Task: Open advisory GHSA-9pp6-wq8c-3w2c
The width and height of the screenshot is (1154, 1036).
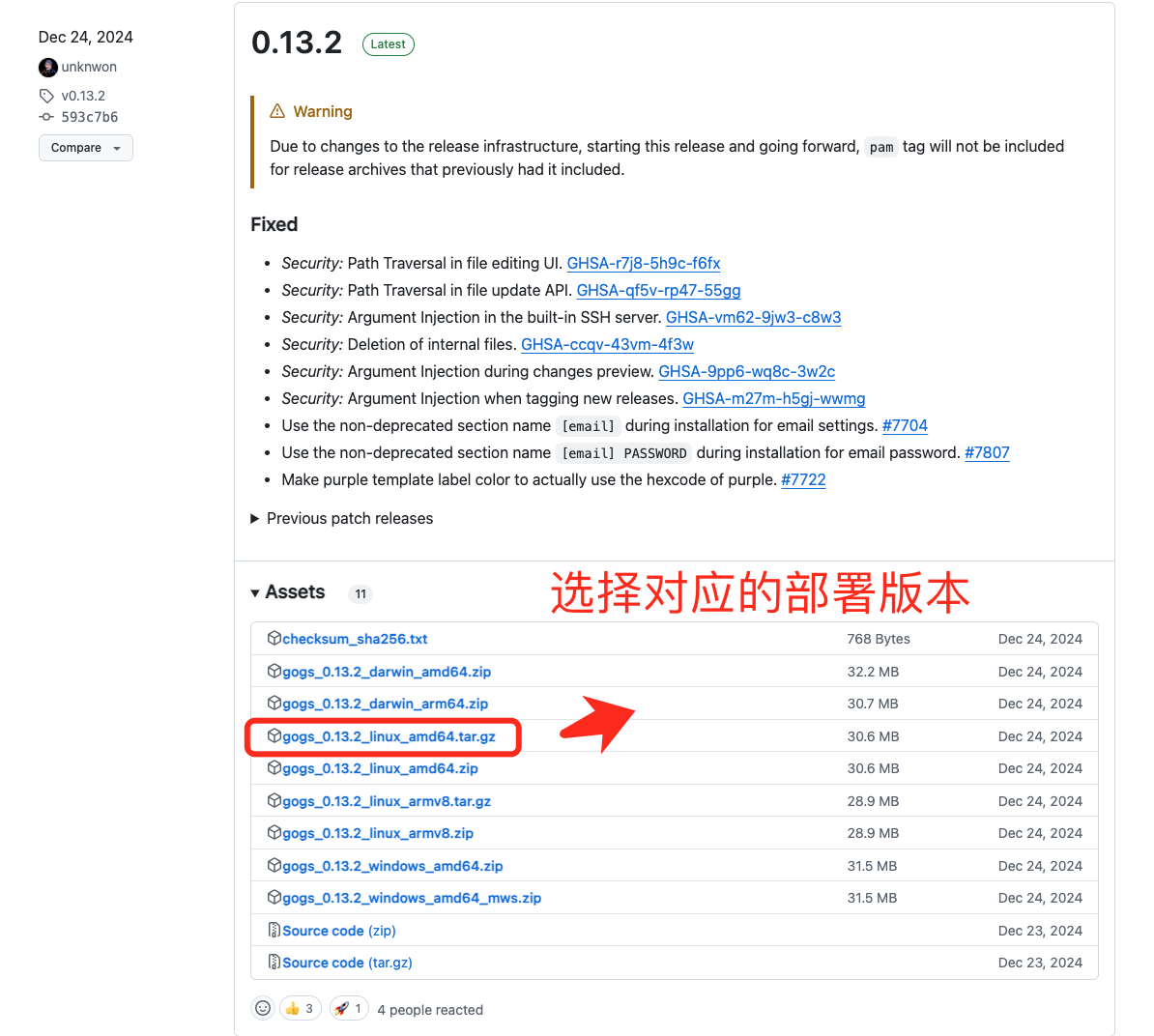Action: coord(746,371)
